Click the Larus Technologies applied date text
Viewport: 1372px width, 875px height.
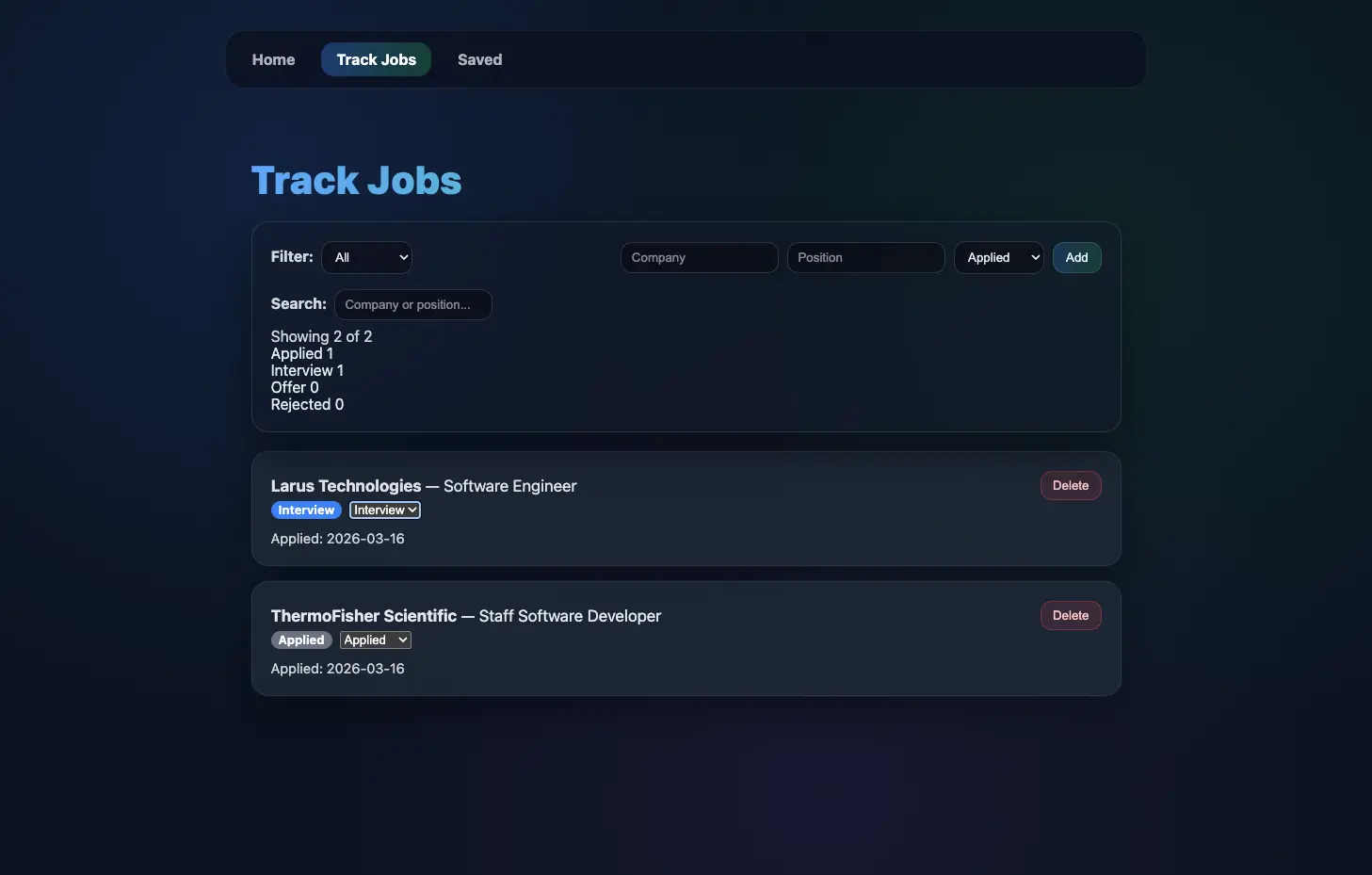[337, 539]
